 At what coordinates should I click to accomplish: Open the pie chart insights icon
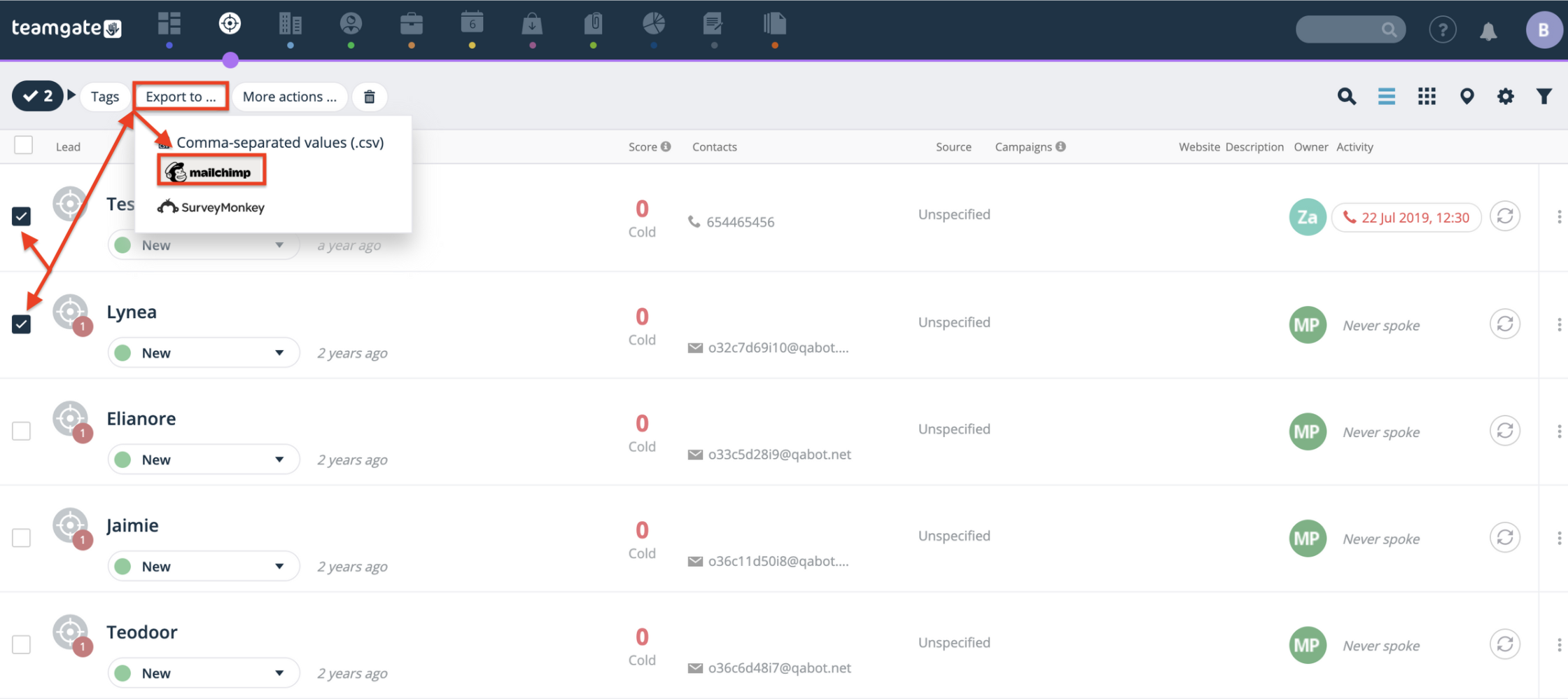(654, 24)
